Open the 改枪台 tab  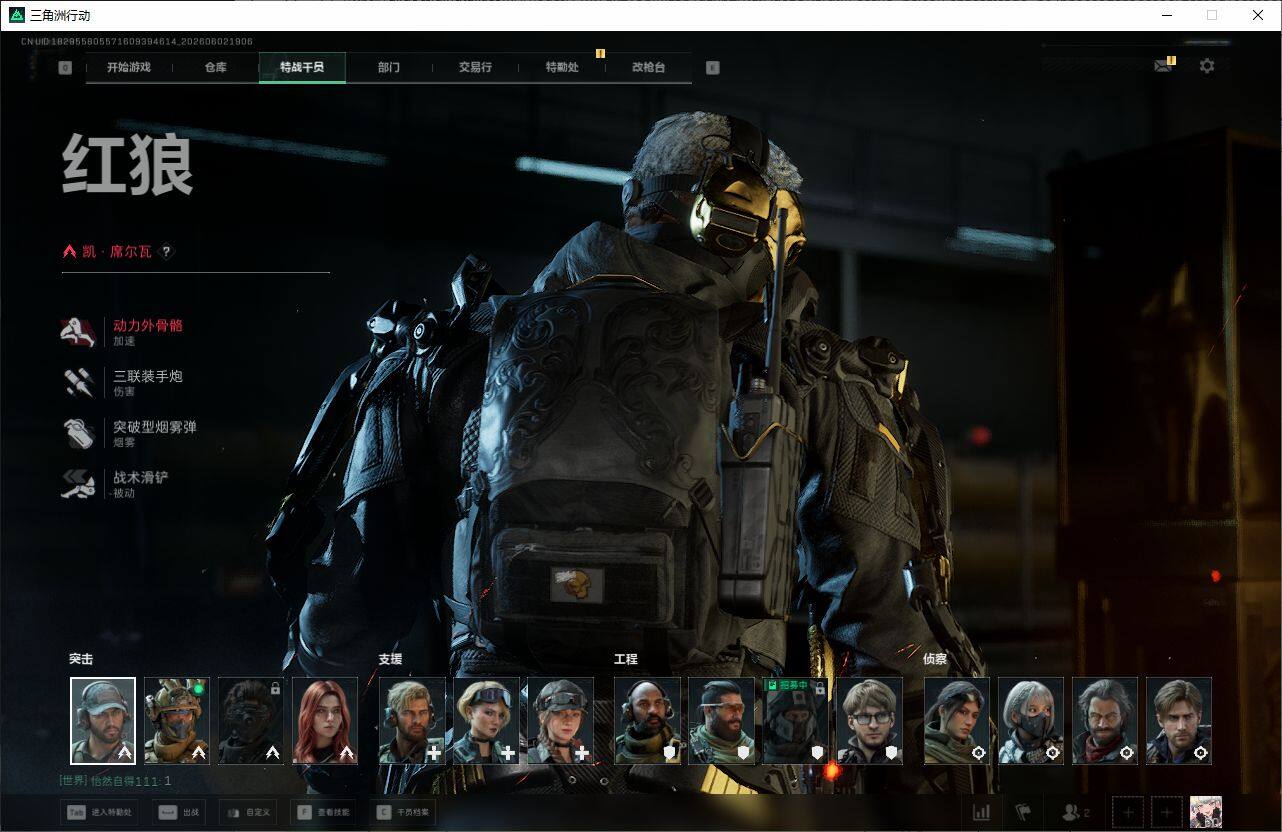click(648, 68)
